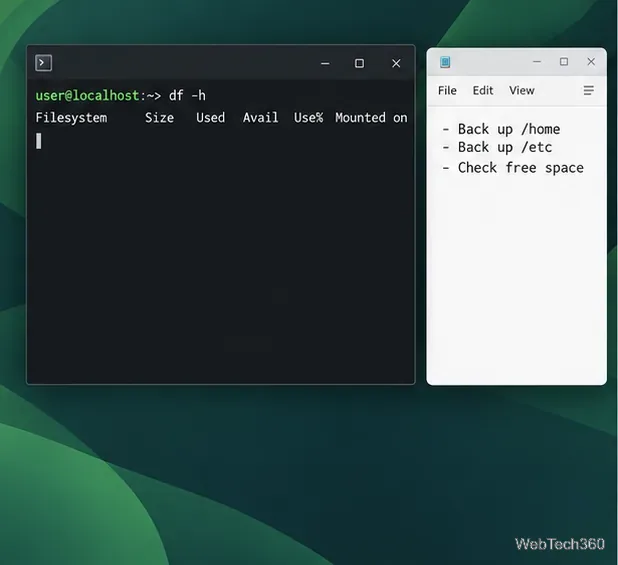
Task: Click the terminal prompt icon in the title bar
Action: click(43, 63)
